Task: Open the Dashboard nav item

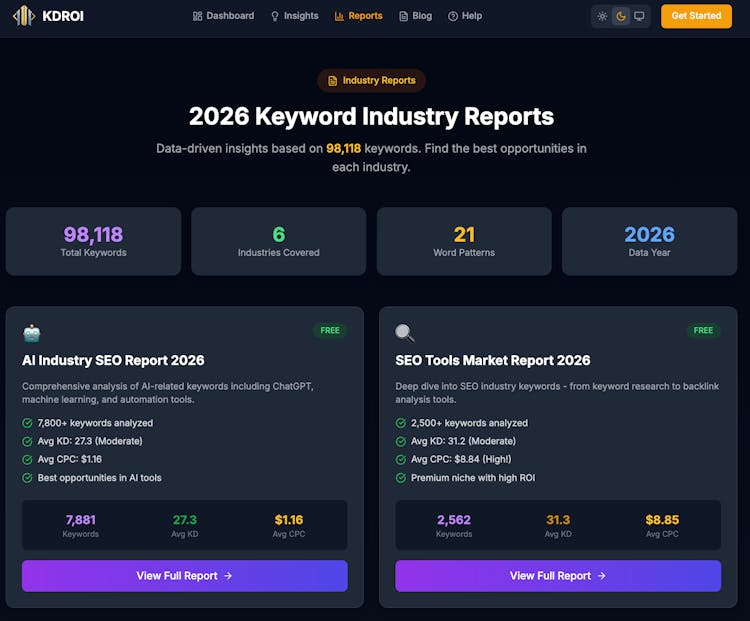Action: pos(223,16)
